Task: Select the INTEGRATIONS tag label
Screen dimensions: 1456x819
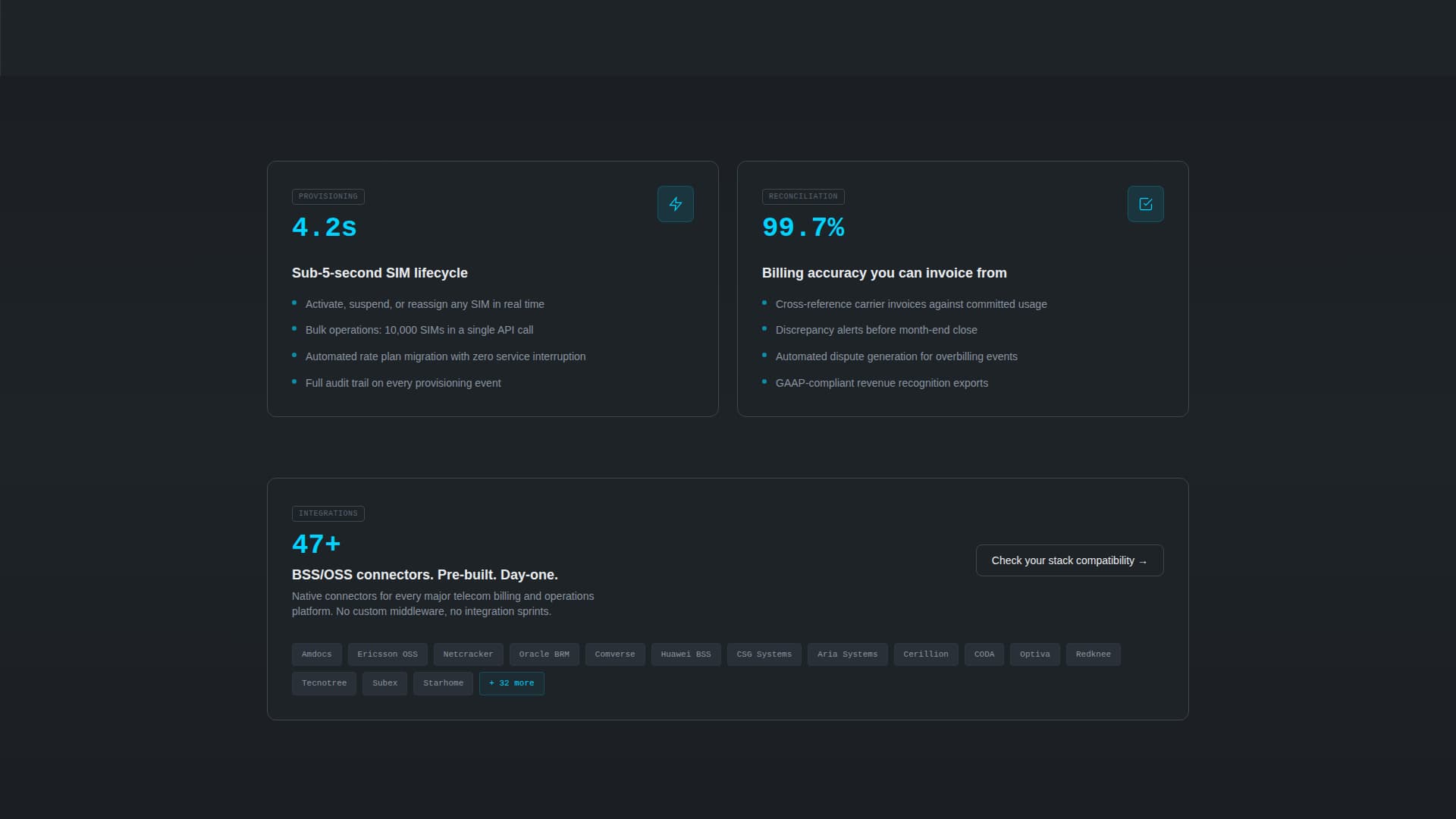Action: click(x=328, y=513)
